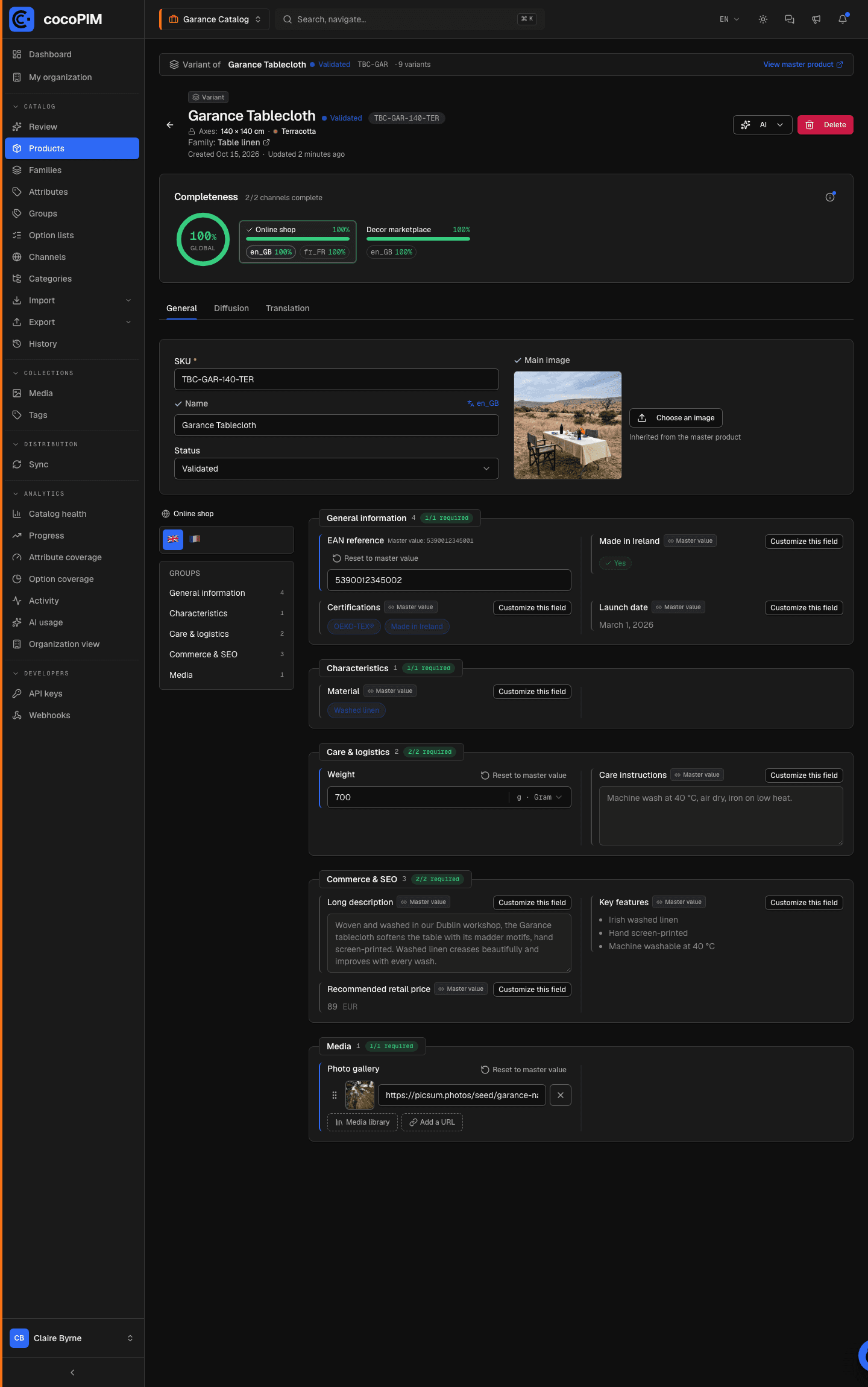The height and width of the screenshot is (1387, 868).
Task: Open the Status Validated dropdown
Action: tap(336, 469)
